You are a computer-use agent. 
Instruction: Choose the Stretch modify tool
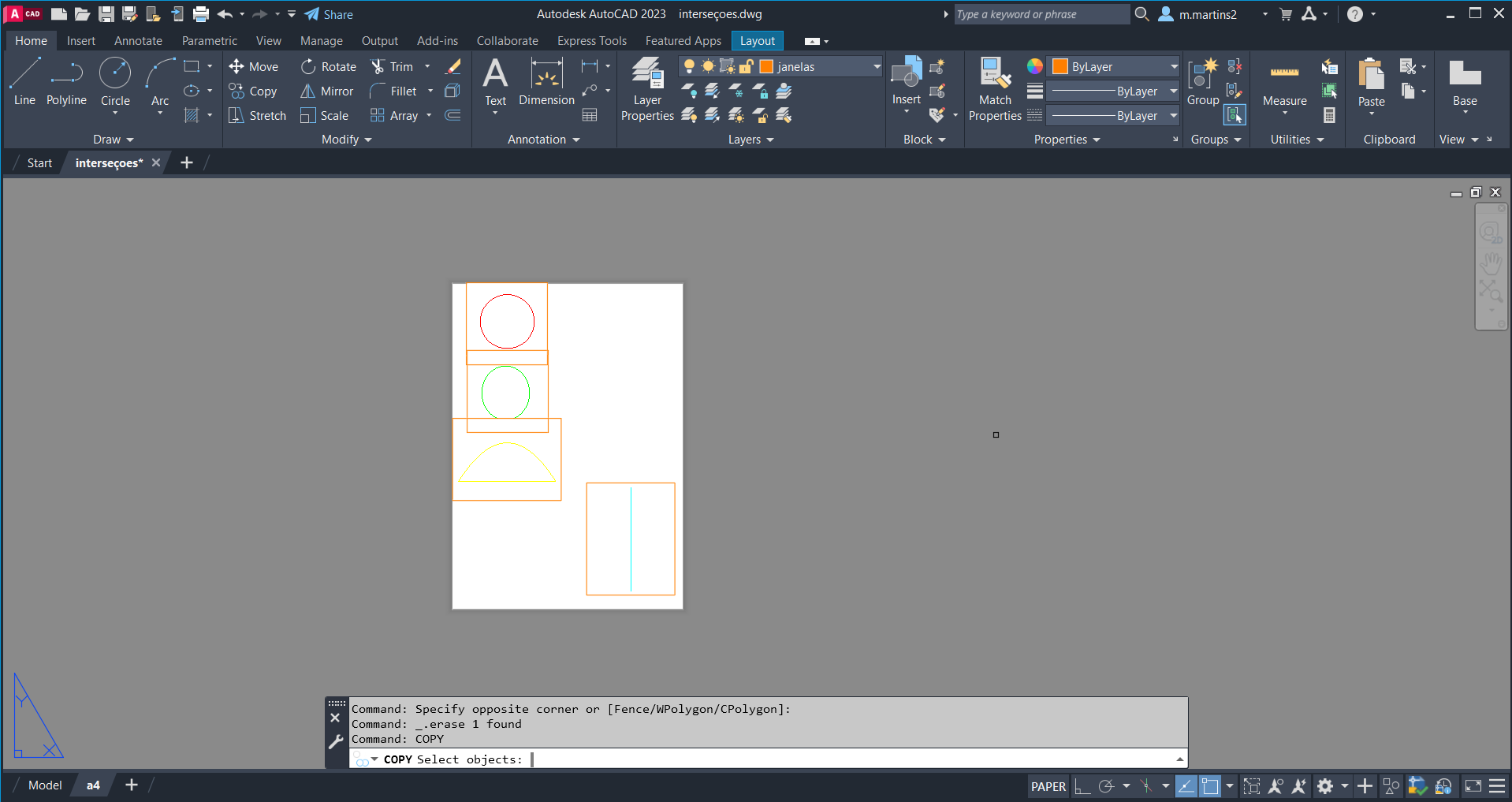tap(257, 116)
